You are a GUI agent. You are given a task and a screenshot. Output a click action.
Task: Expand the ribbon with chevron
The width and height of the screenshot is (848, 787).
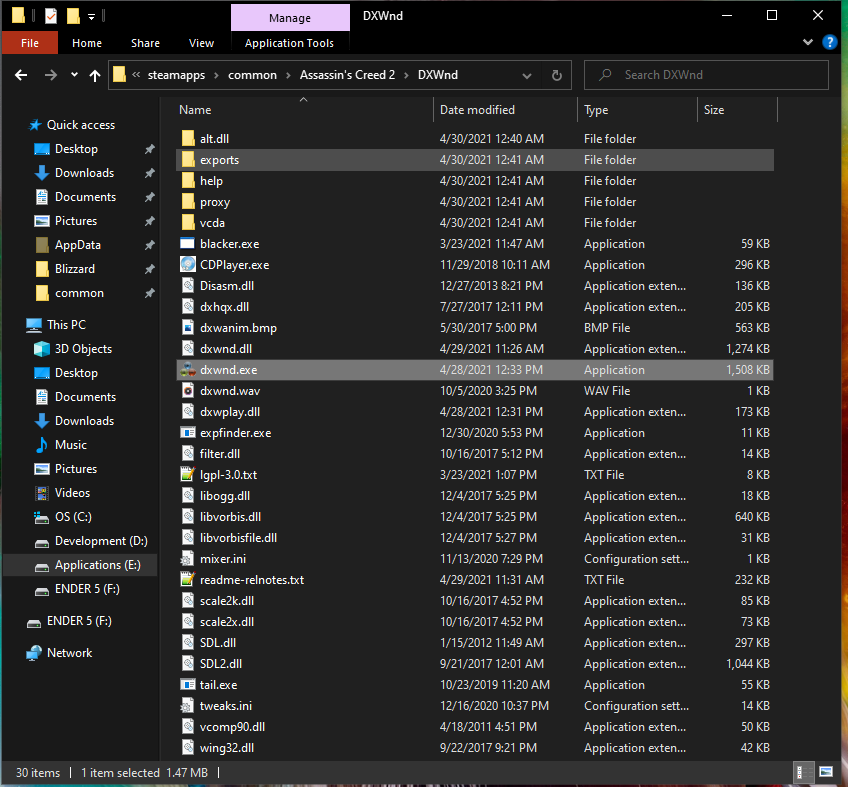(808, 42)
